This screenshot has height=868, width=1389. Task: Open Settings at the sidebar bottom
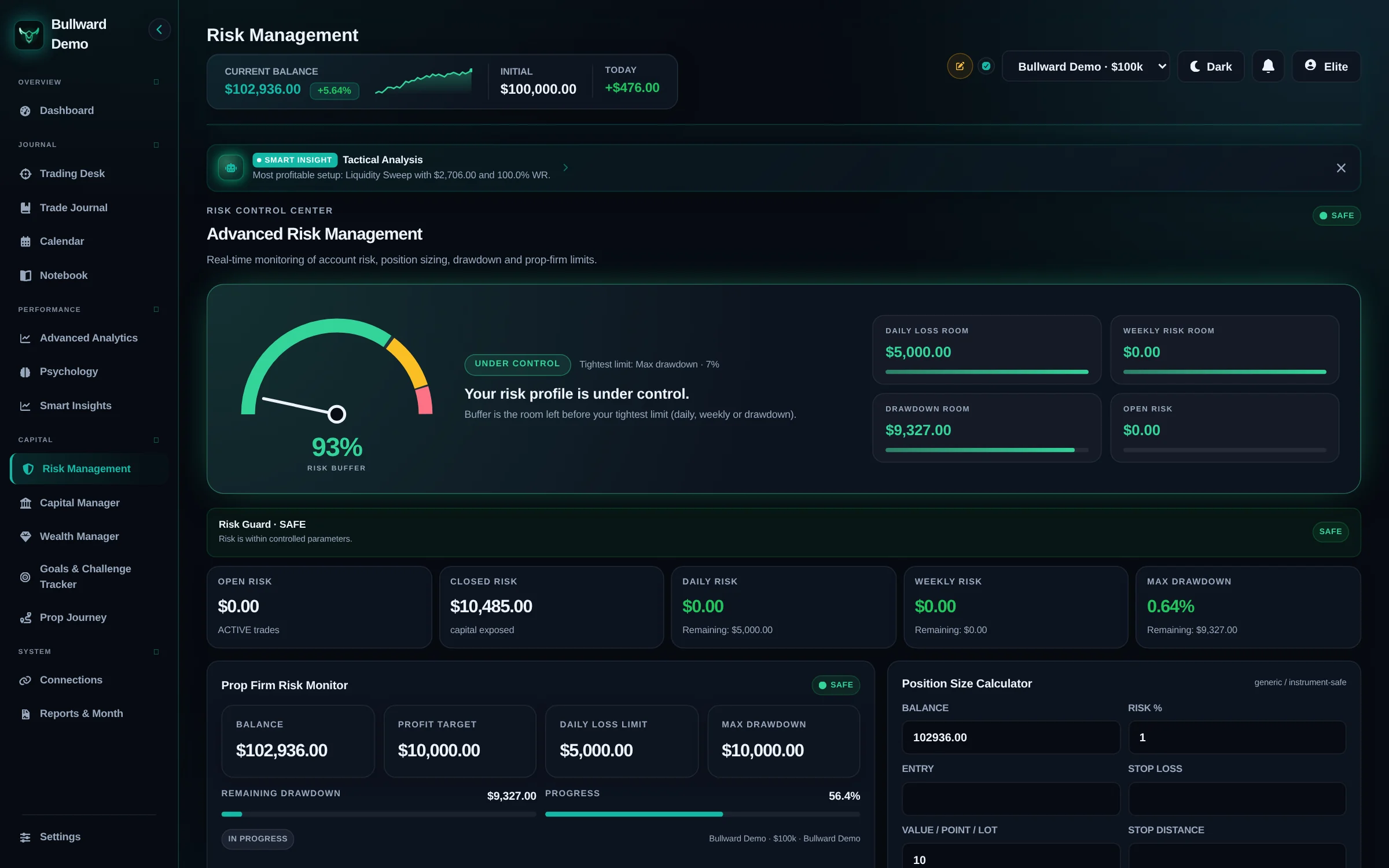[x=89, y=837]
